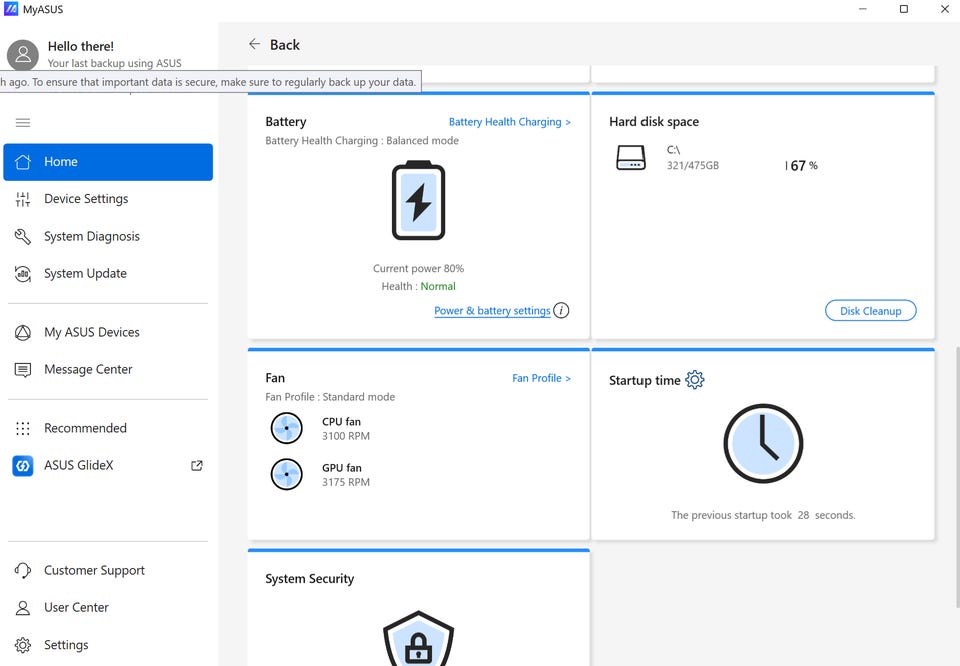Screen dimensions: 960x666
Task: Click the Disk Cleanup button
Action: coord(871,311)
